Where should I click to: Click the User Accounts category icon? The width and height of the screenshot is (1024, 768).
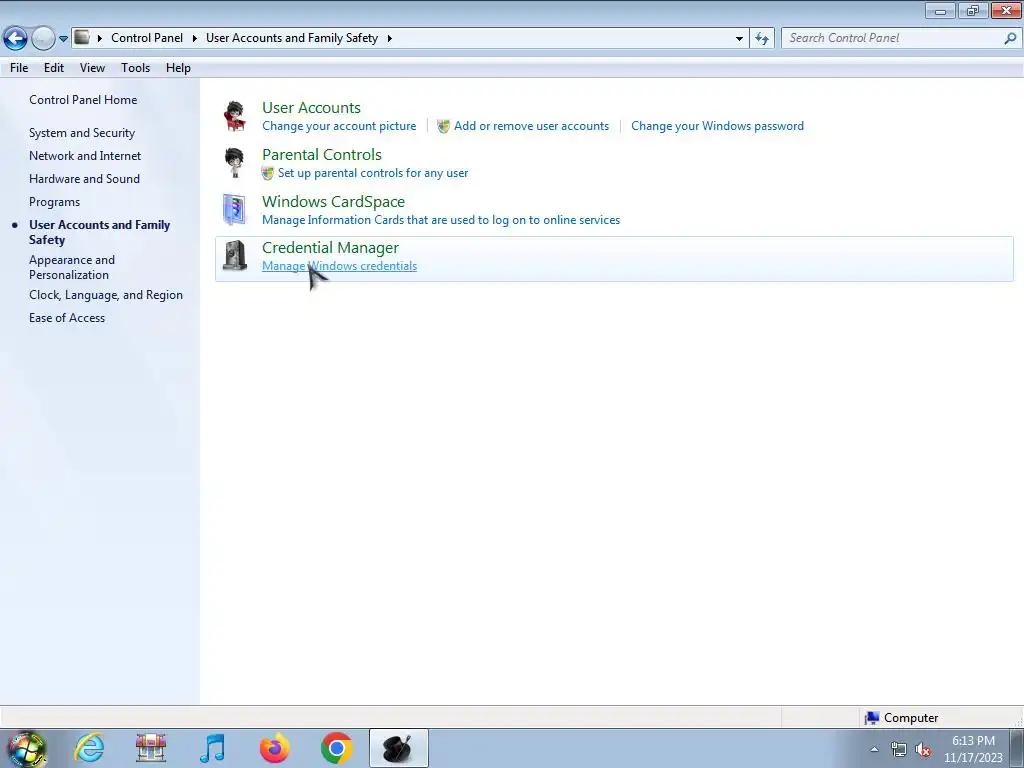pos(234,116)
